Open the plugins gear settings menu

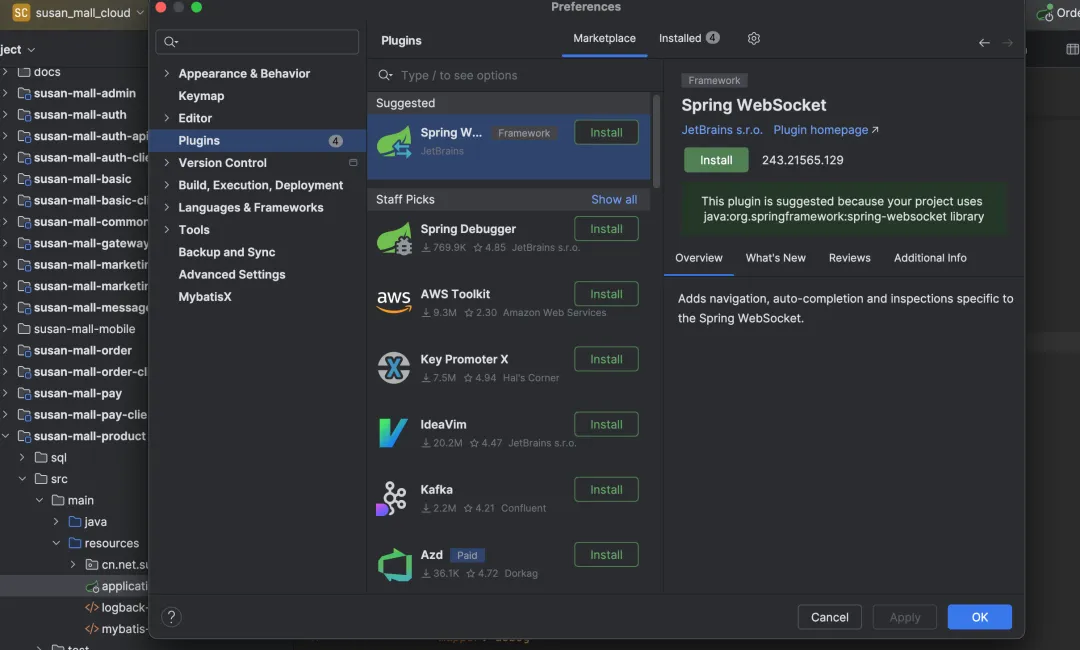[x=754, y=39]
